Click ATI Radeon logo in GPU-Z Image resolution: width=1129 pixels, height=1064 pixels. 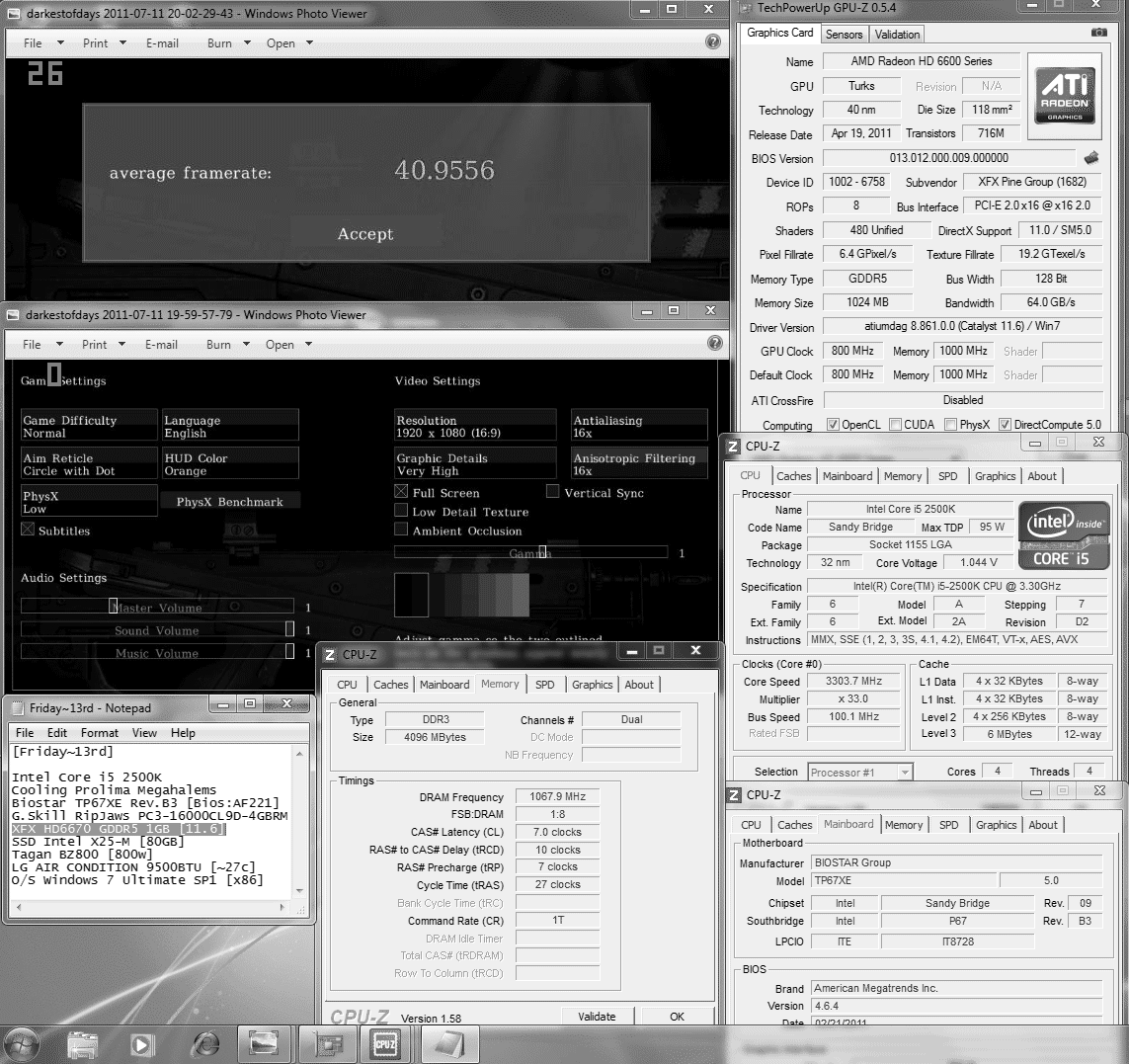[1064, 96]
